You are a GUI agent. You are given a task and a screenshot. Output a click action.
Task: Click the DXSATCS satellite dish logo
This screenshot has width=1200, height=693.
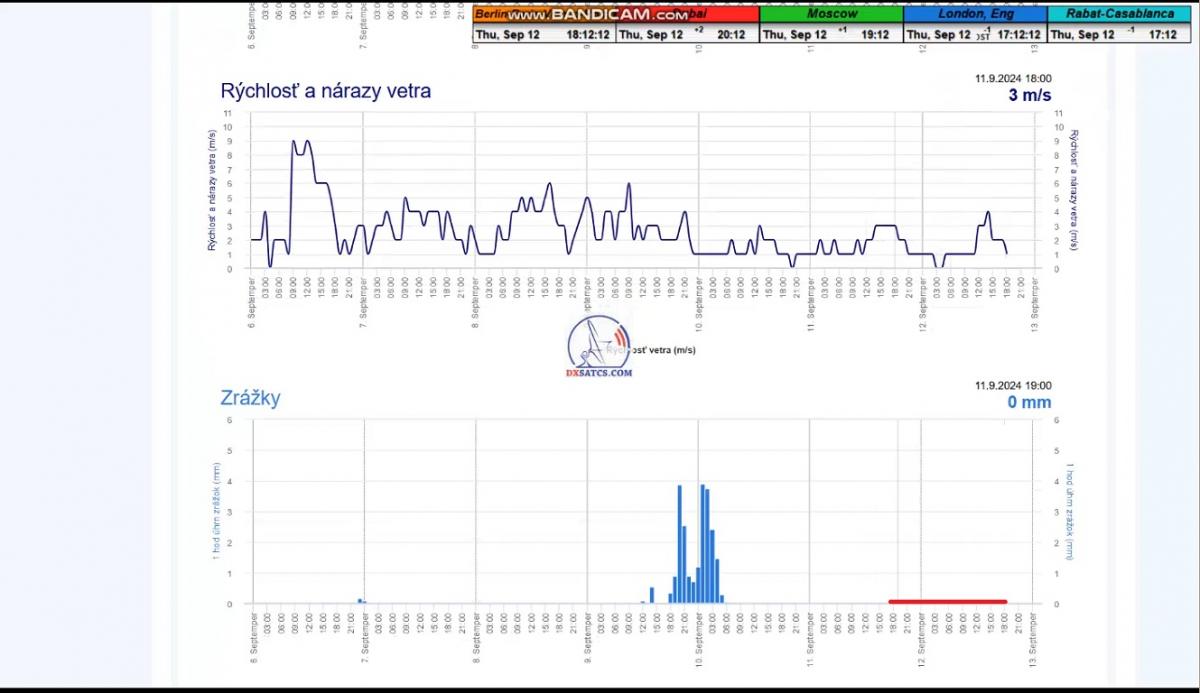[x=598, y=341]
